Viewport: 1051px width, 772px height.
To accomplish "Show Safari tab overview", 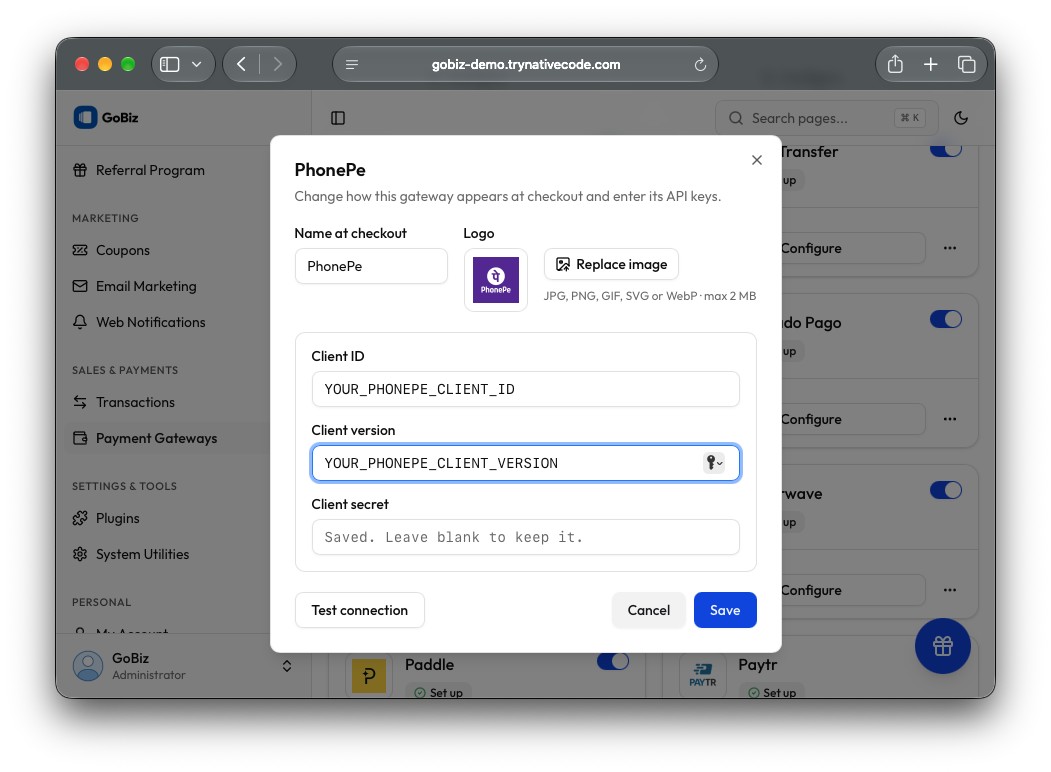I will (x=966, y=64).
